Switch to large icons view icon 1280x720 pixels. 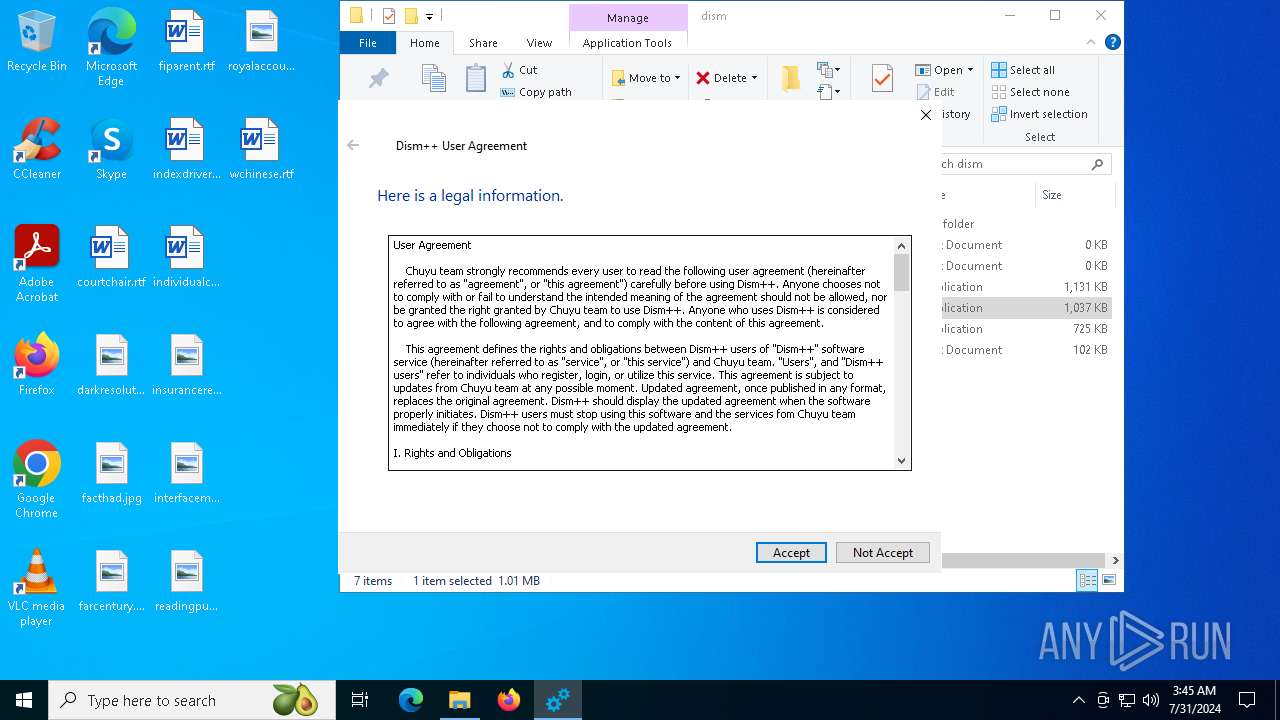[1108, 580]
